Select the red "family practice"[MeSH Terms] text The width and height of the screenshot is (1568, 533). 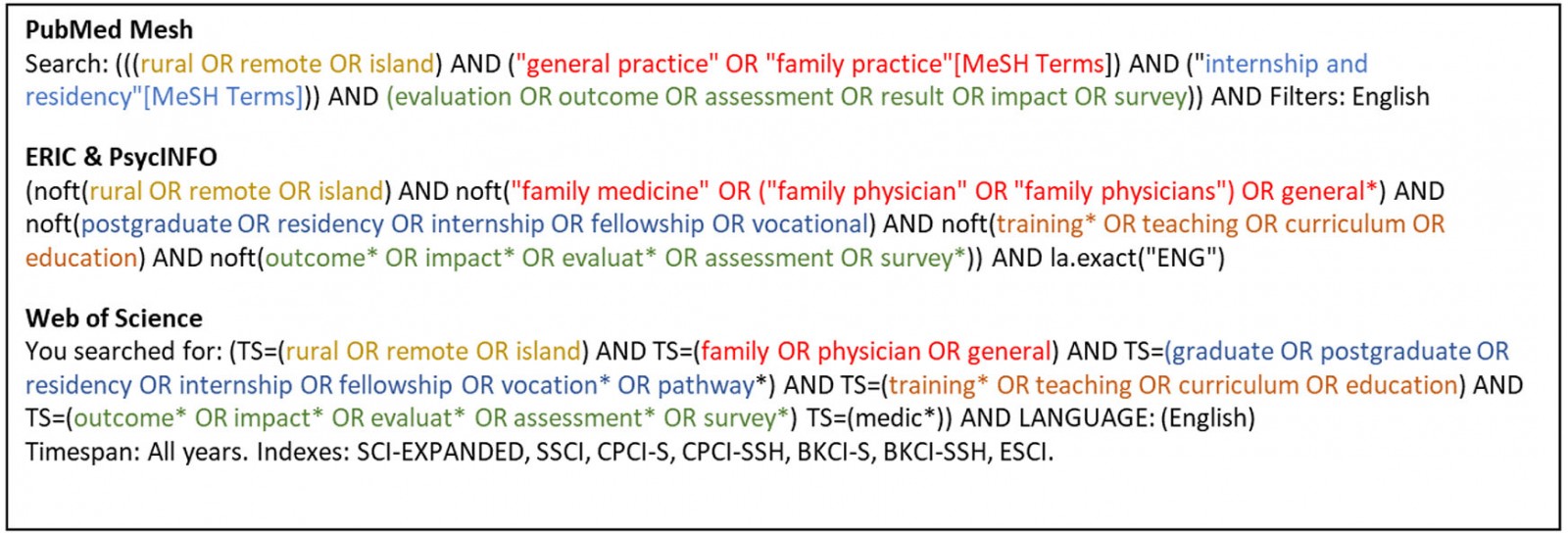[x=936, y=64]
